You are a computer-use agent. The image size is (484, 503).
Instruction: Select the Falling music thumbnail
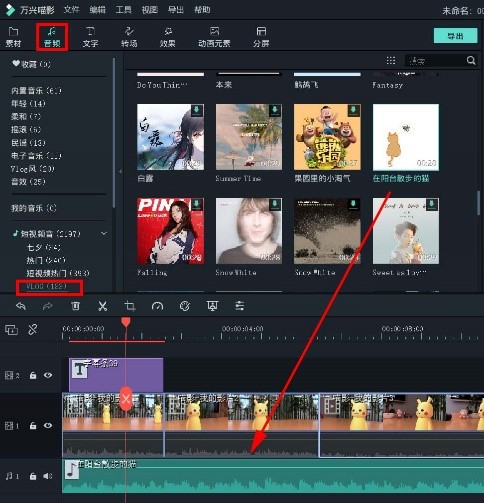(x=170, y=231)
